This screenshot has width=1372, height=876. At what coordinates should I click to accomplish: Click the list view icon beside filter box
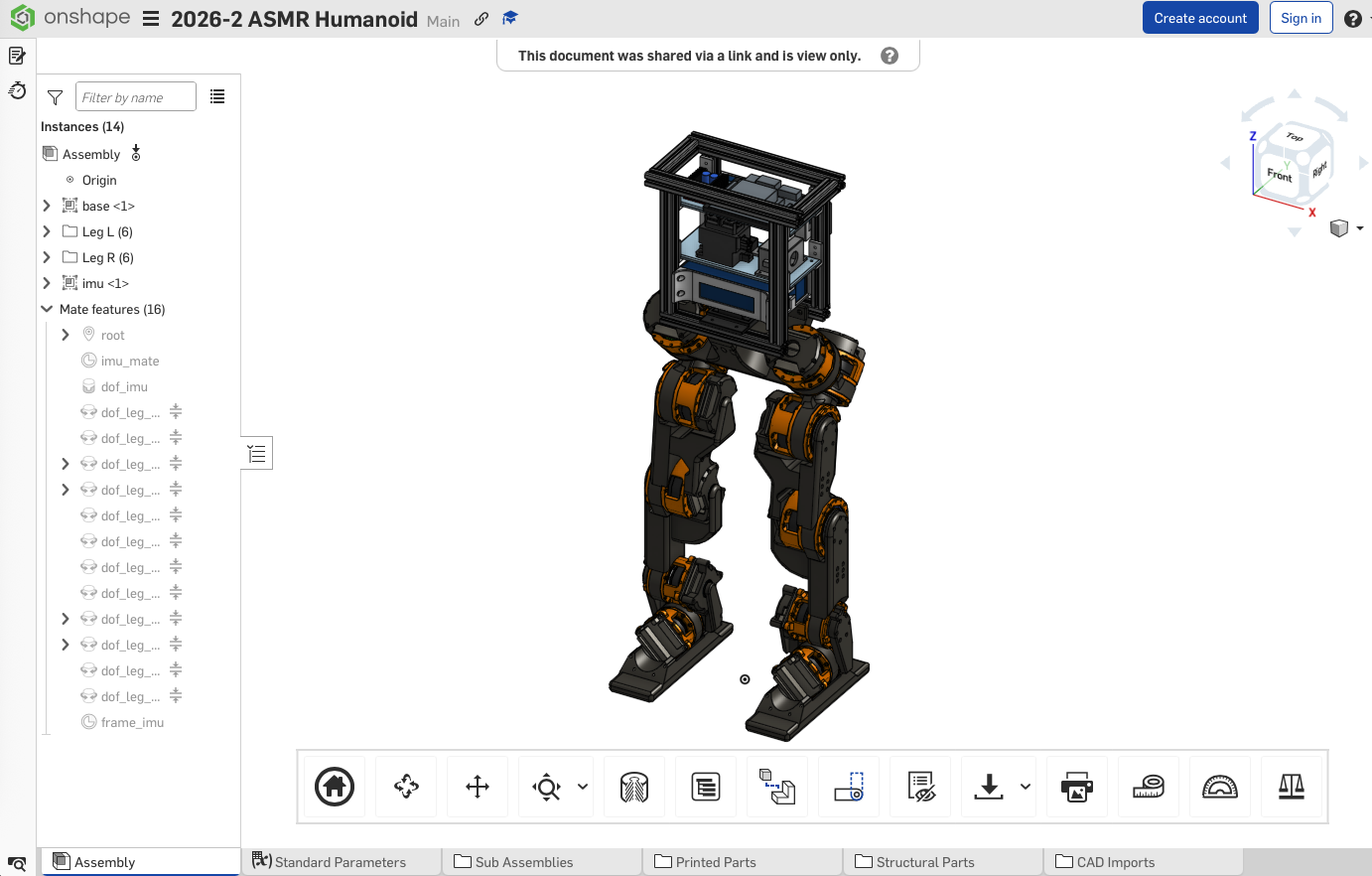(217, 96)
